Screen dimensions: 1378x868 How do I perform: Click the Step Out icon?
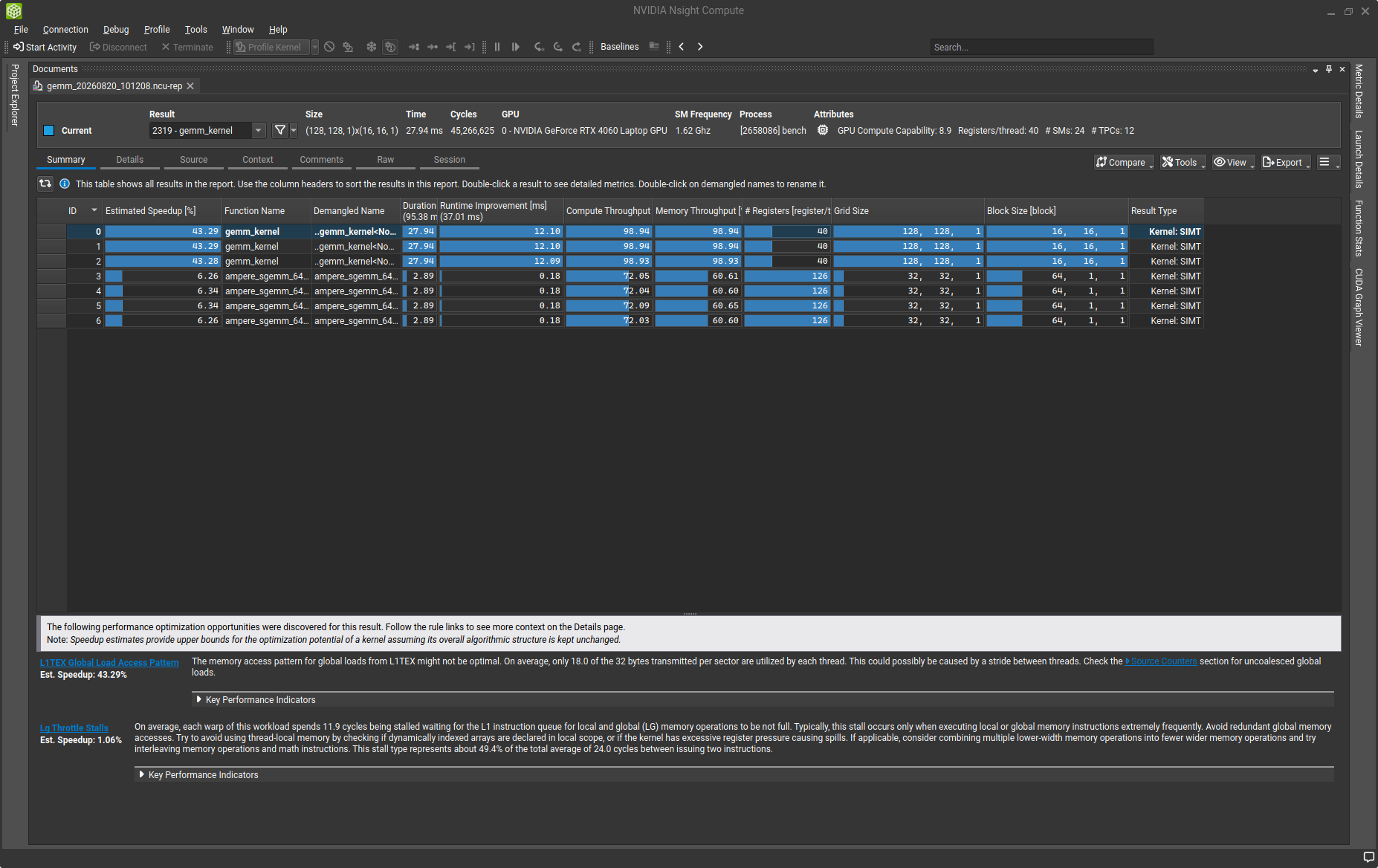tap(577, 47)
